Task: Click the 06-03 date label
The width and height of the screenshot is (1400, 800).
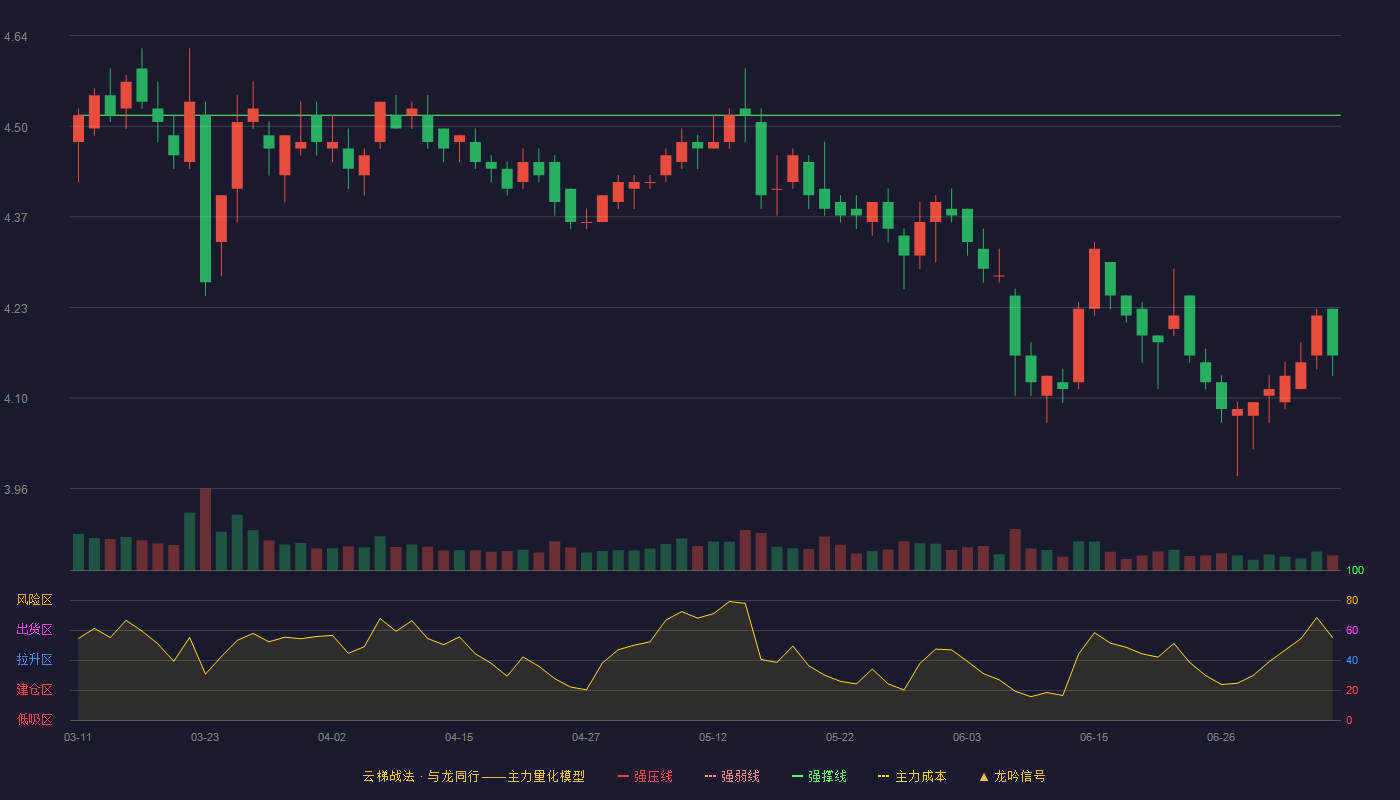Action: (967, 737)
